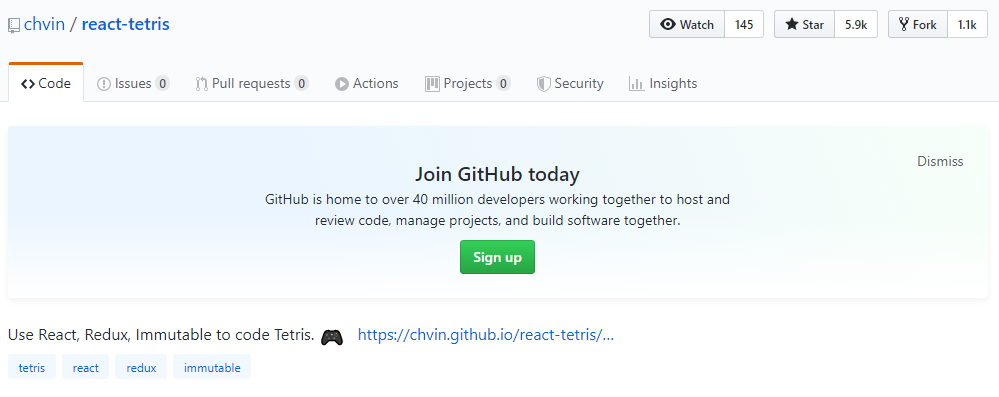Dismiss the Join GitHub banner
The width and height of the screenshot is (999, 397).
tap(940, 161)
